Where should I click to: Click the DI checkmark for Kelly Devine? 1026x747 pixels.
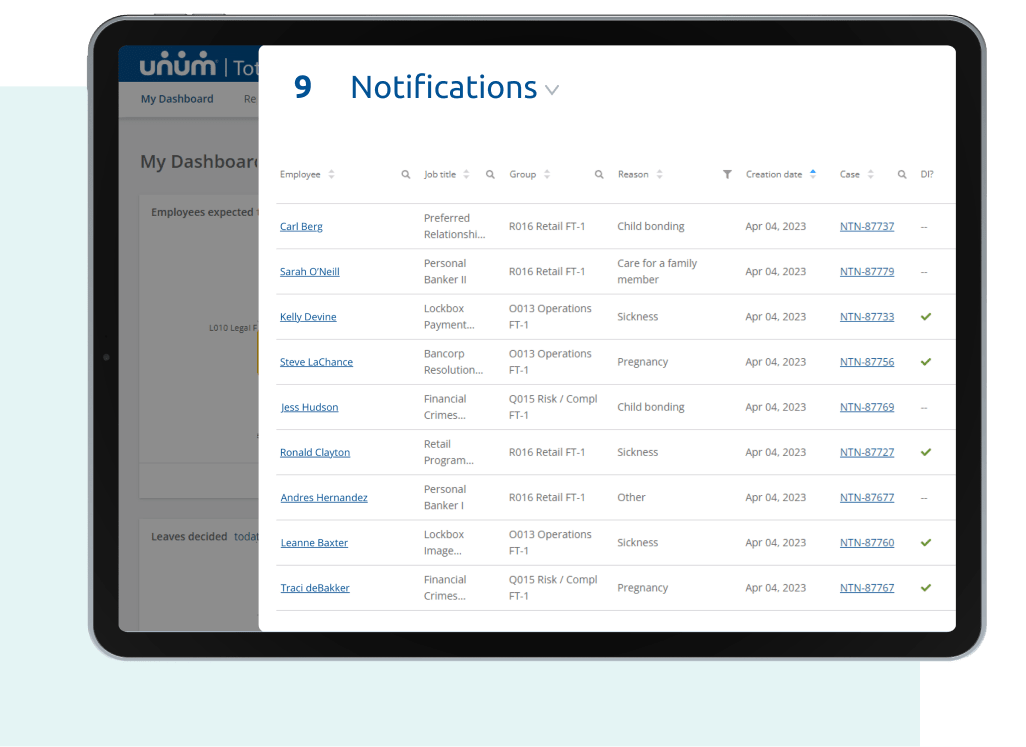coord(925,316)
